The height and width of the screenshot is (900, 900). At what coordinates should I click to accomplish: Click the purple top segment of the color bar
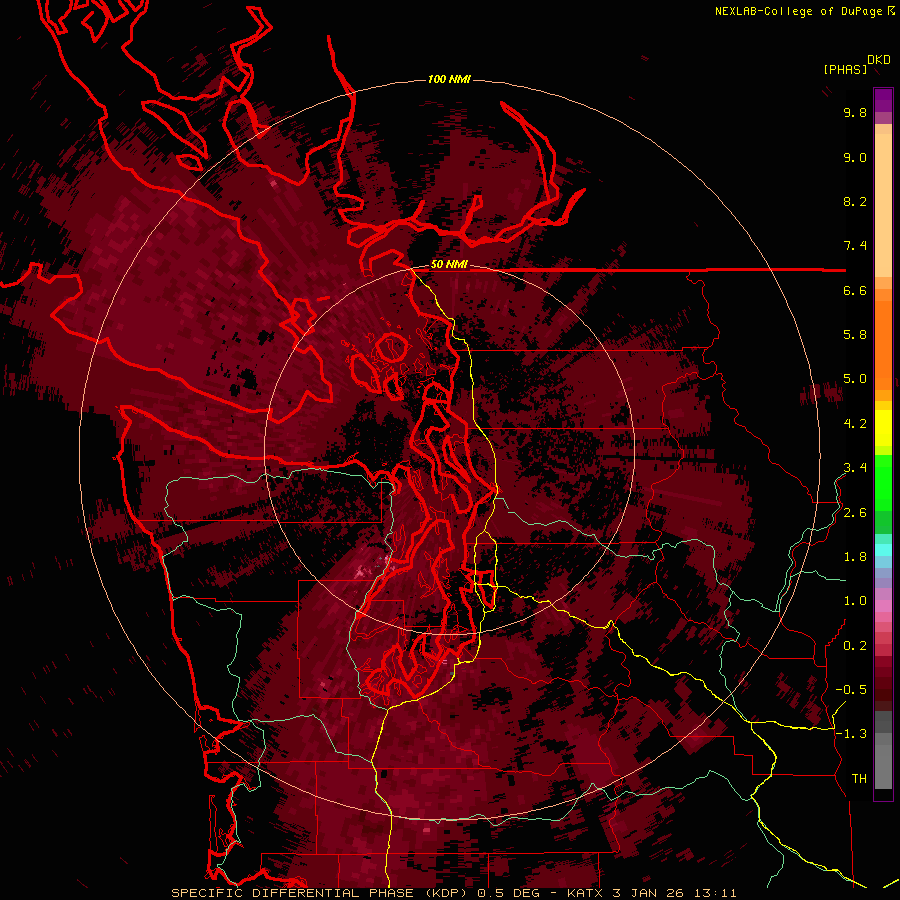883,100
